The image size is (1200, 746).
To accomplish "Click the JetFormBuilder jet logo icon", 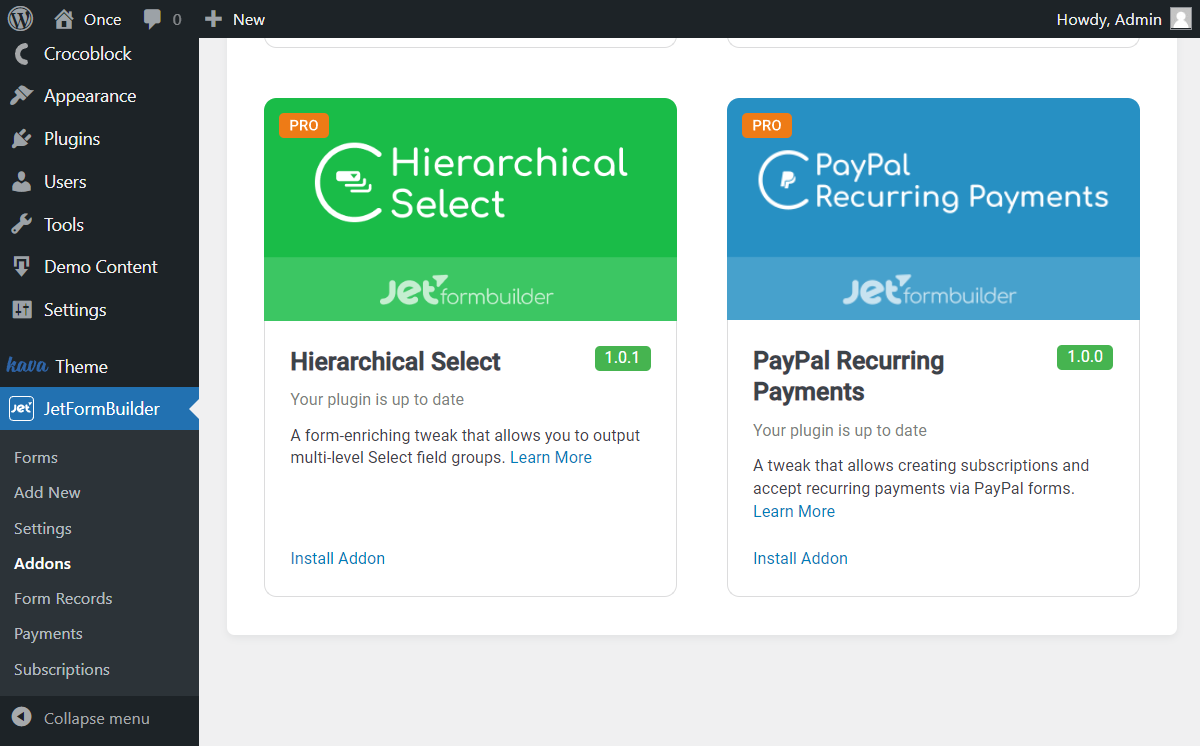I will coord(21,409).
